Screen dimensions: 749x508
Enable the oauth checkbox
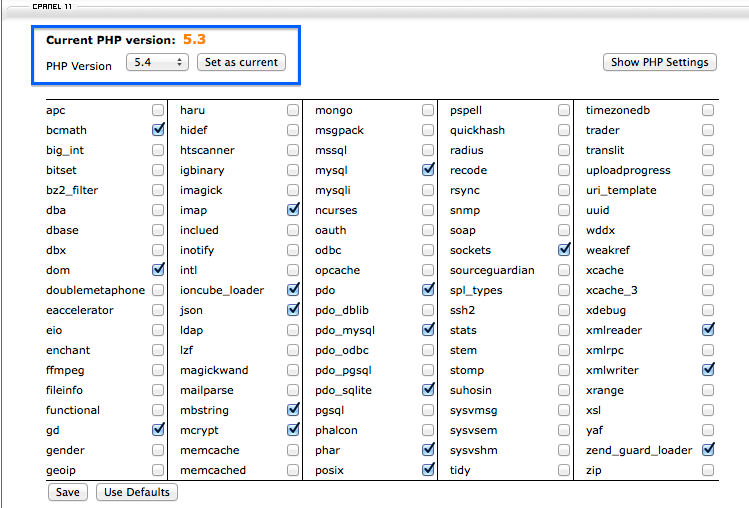click(x=428, y=230)
